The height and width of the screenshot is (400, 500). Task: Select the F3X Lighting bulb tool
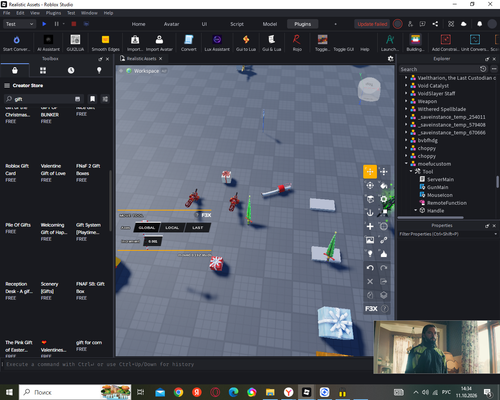(x=370, y=254)
